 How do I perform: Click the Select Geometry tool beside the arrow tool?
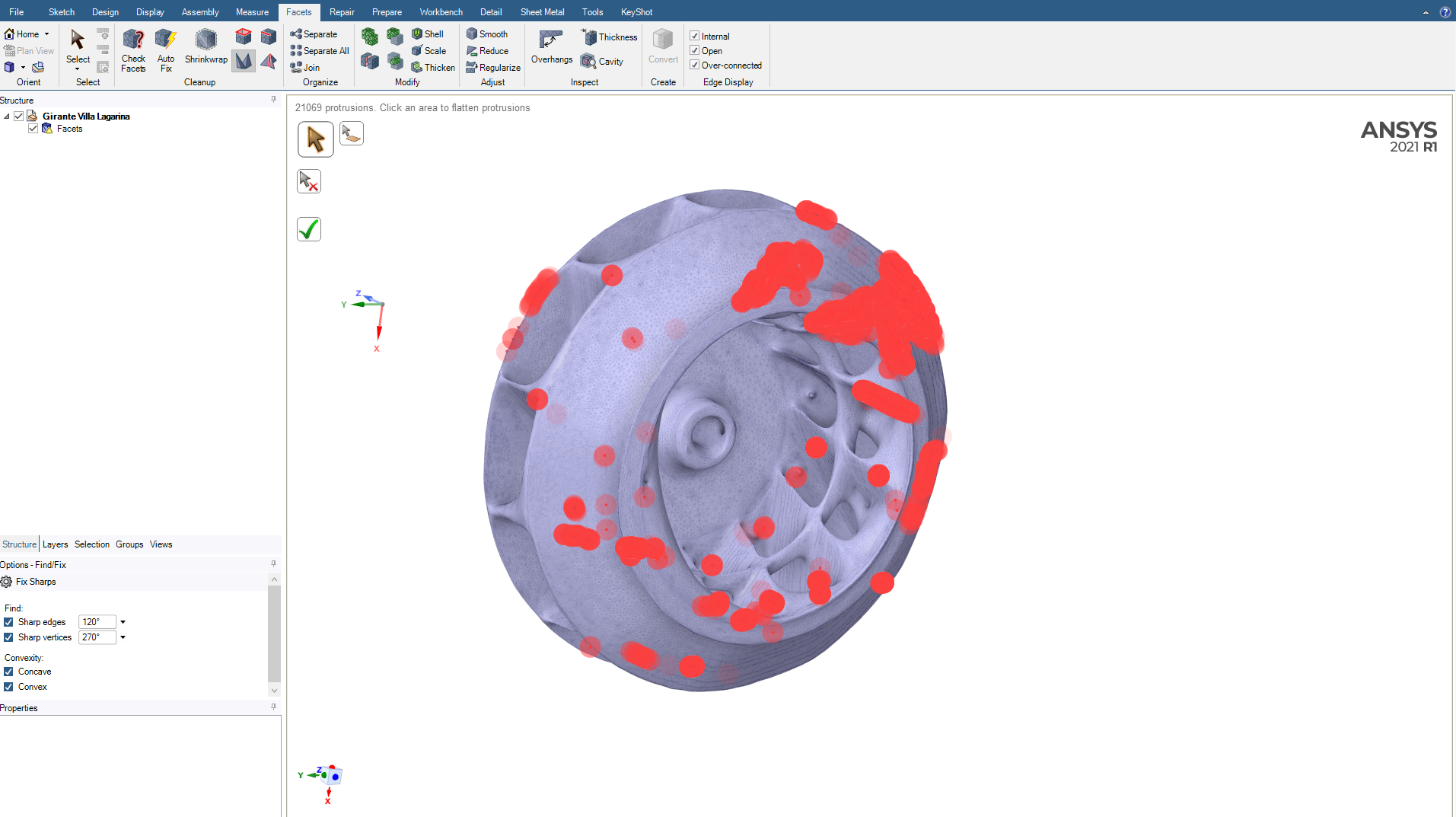pyautogui.click(x=352, y=133)
